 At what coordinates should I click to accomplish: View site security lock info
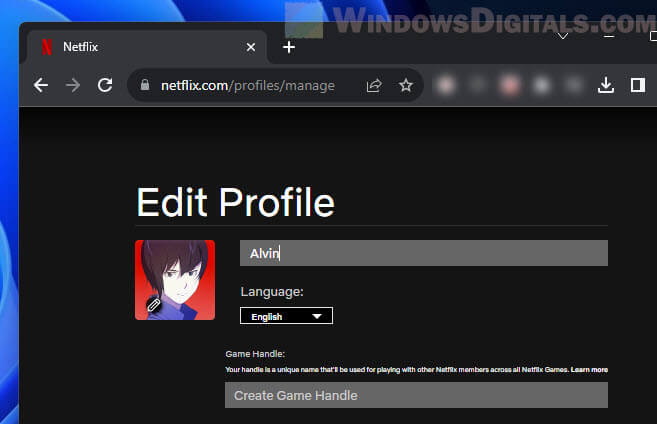pyautogui.click(x=145, y=85)
